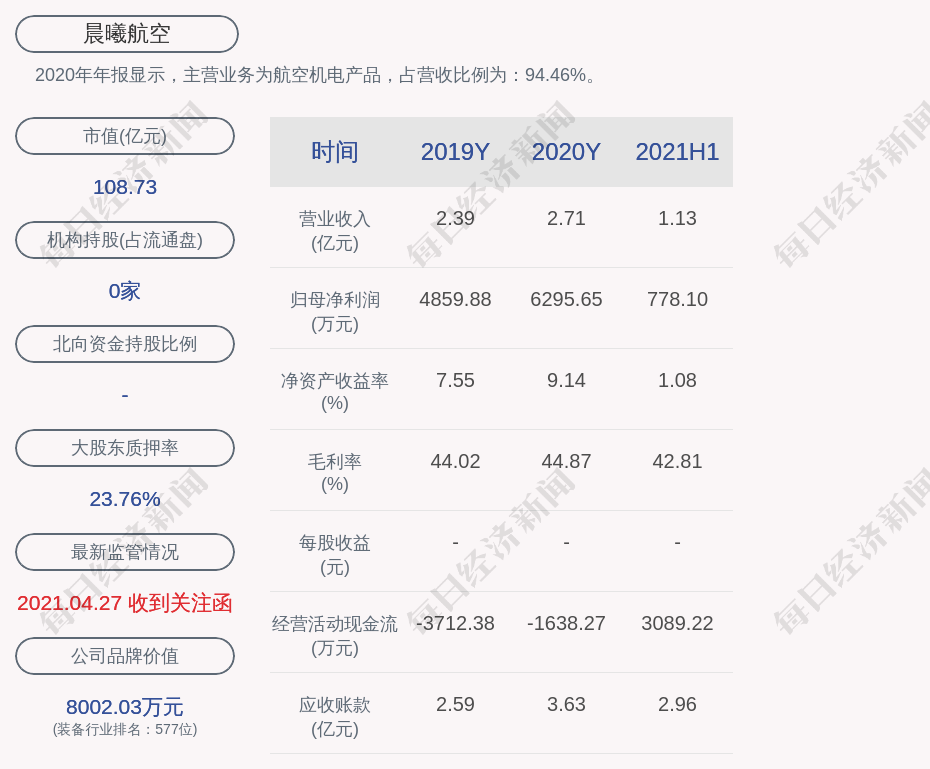Click the 2020年年报显示 summary sentence
The height and width of the screenshot is (769, 930).
(316, 75)
